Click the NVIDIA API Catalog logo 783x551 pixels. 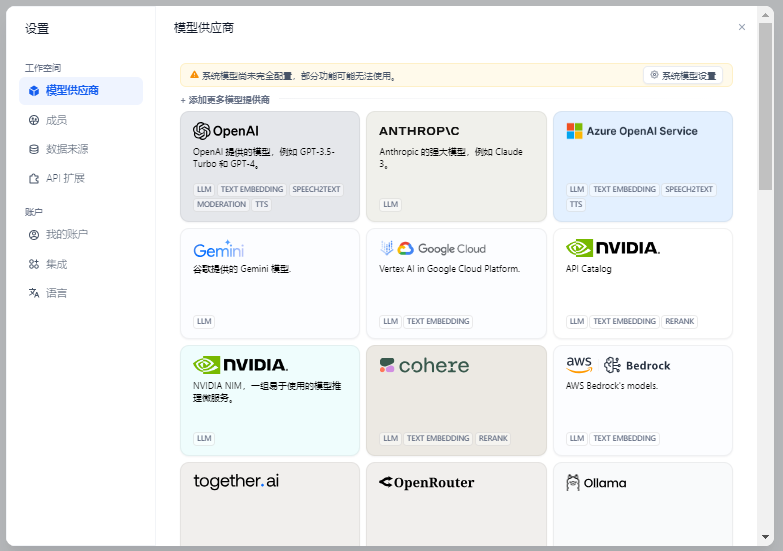(x=612, y=248)
